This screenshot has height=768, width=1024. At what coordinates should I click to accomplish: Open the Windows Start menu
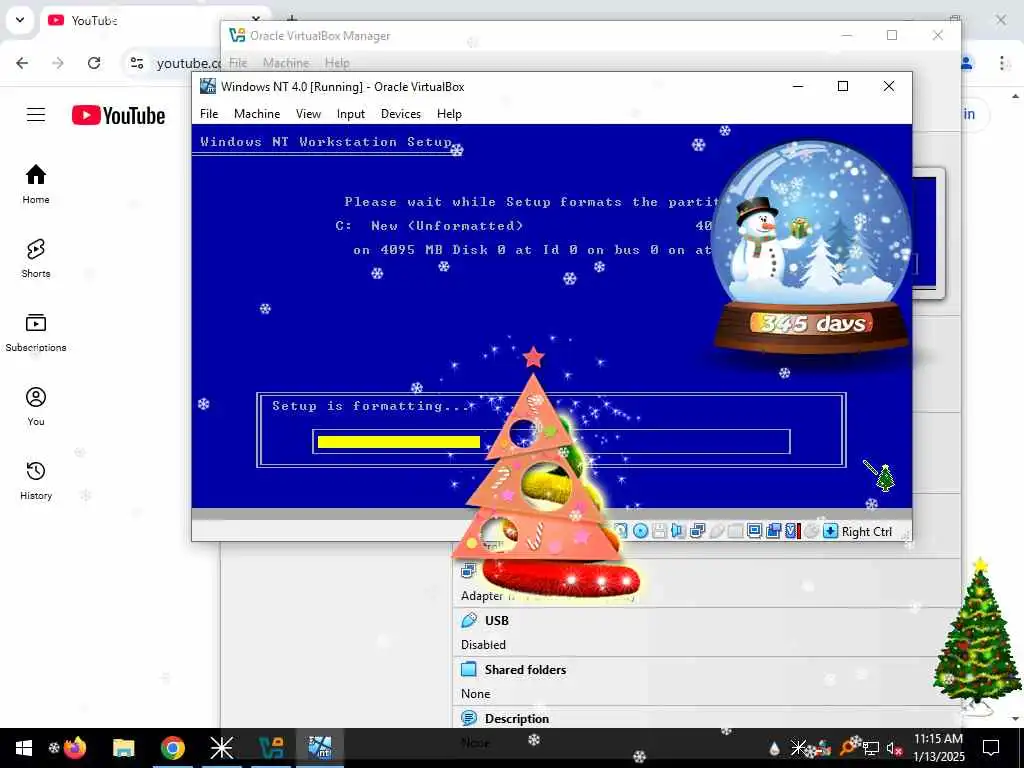pos(24,748)
